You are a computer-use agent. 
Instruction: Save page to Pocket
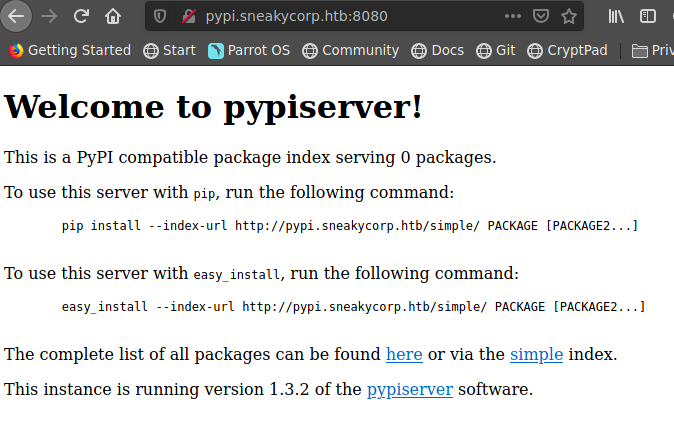click(540, 16)
